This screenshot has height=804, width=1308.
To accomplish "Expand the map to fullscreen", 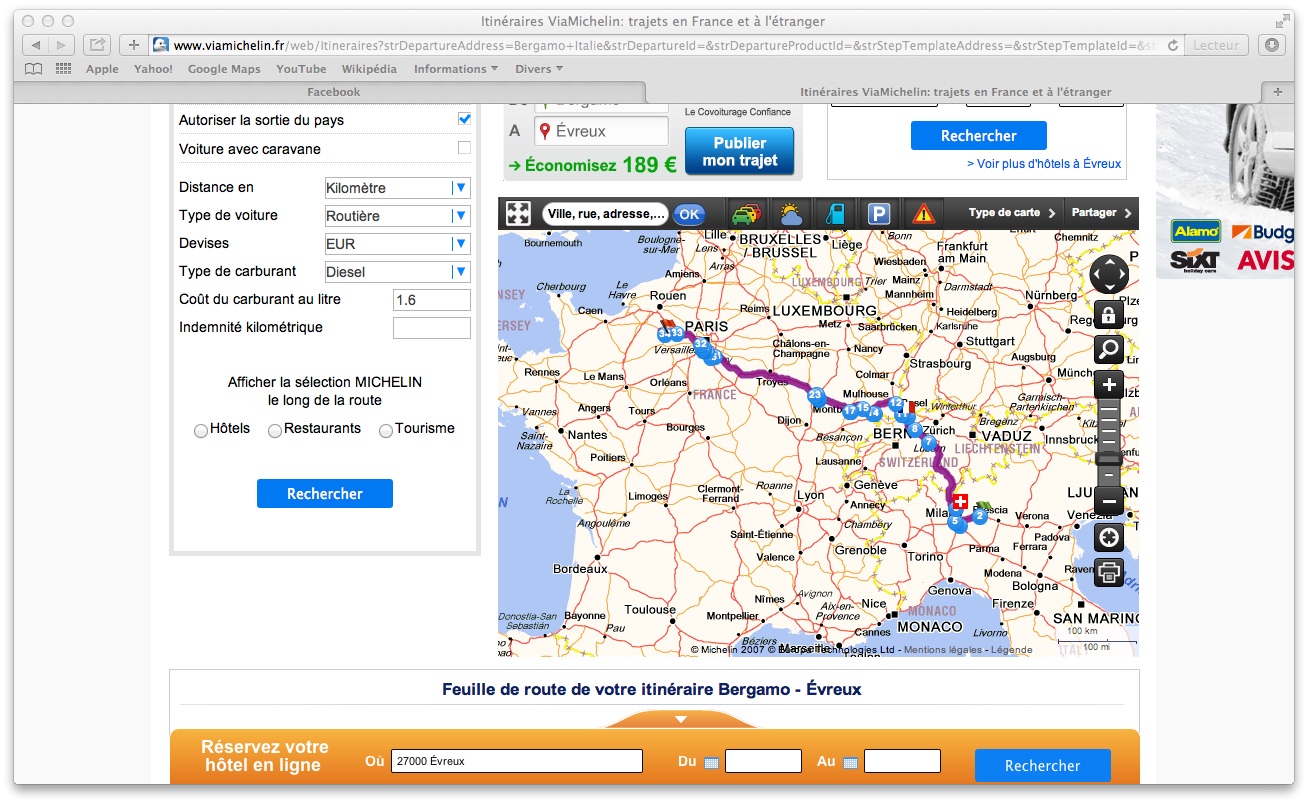I will (518, 213).
